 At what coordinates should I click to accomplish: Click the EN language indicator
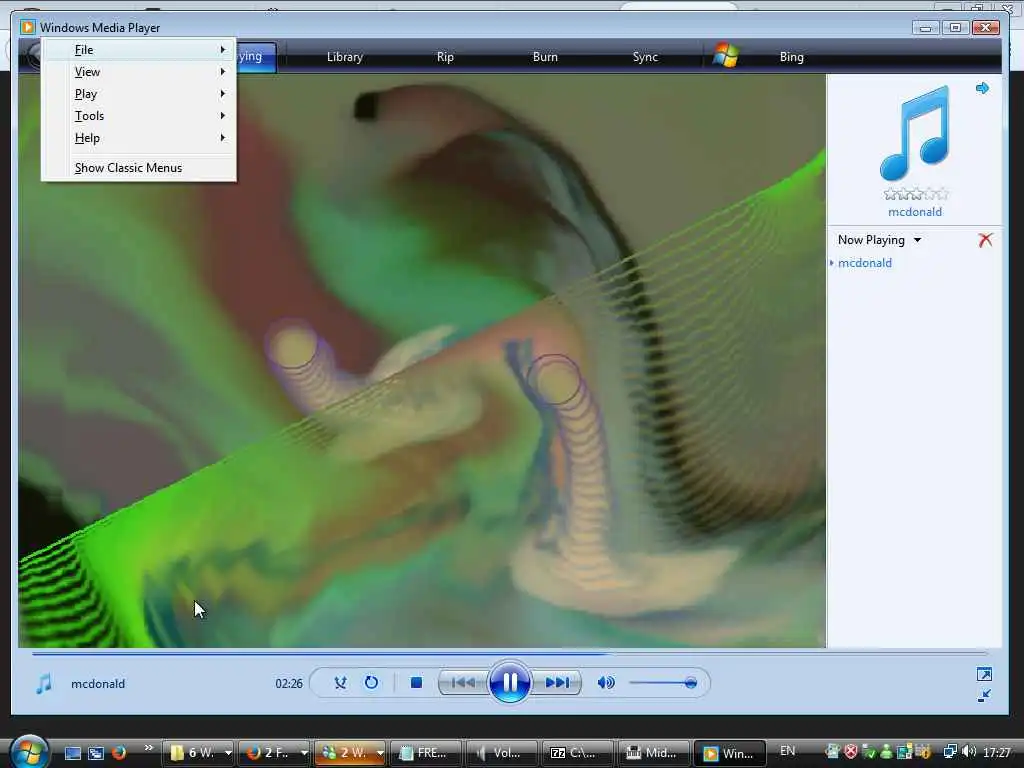[x=788, y=751]
